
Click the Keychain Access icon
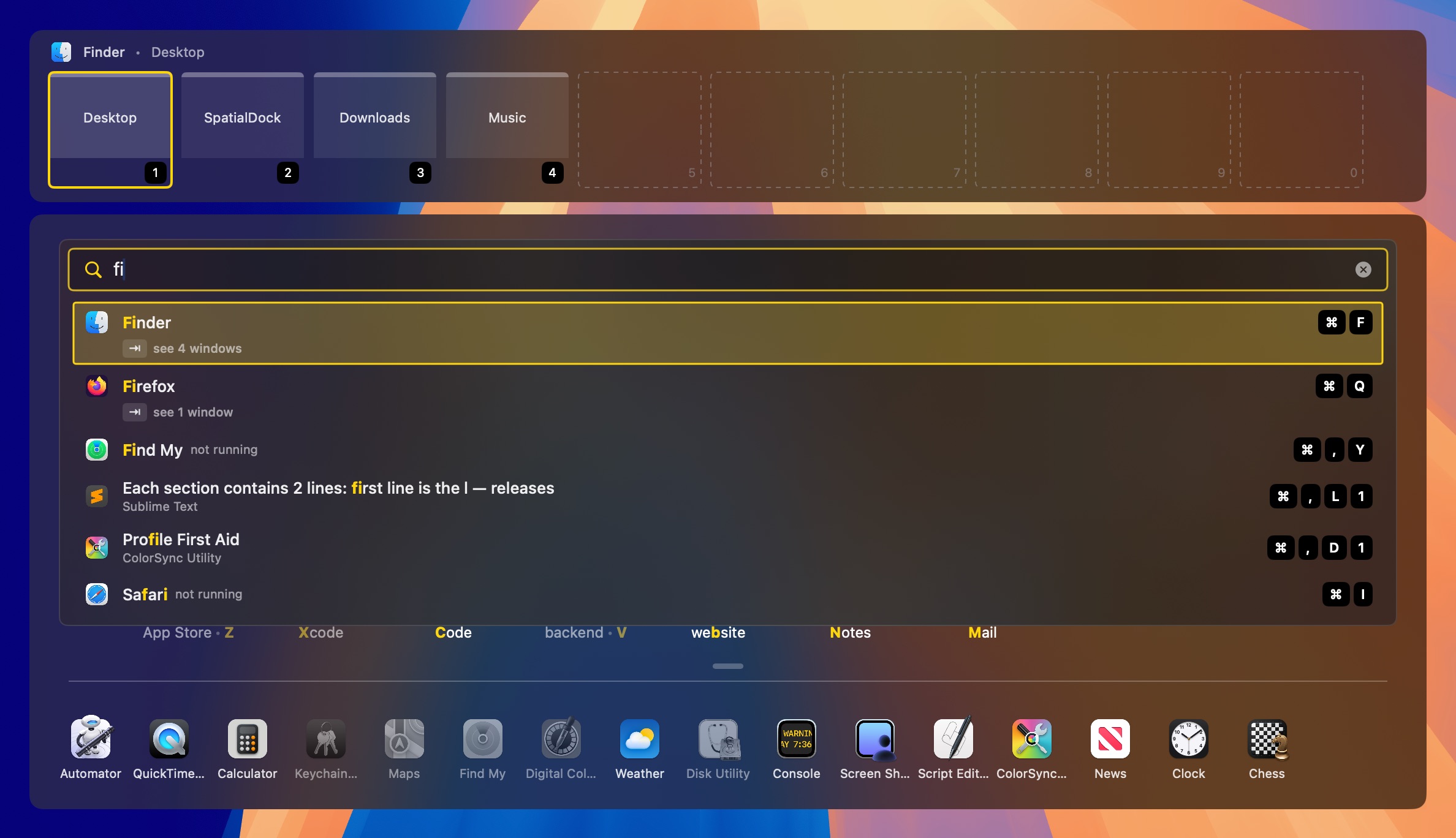[x=326, y=738]
